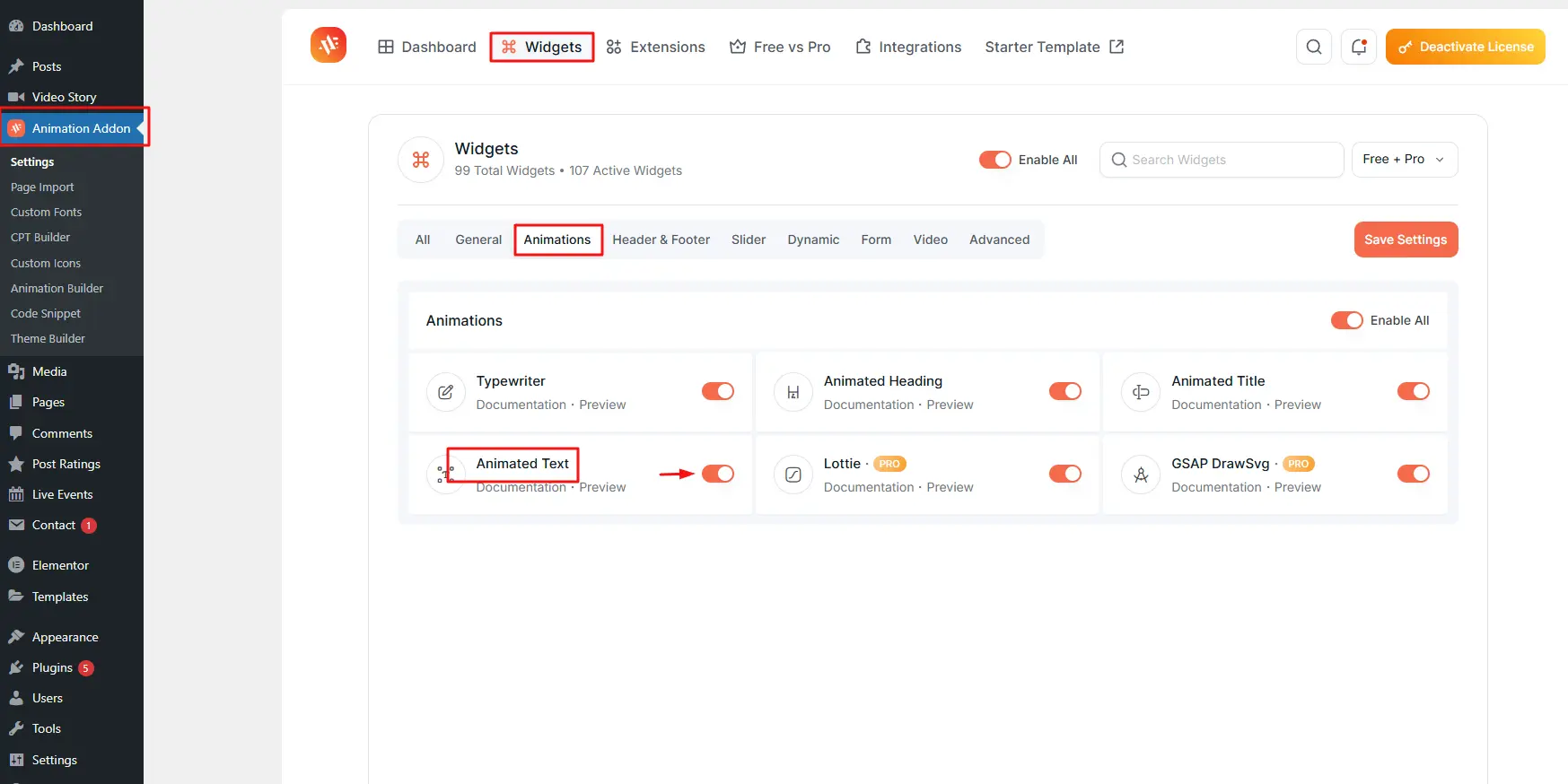
Task: Toggle off the Typewriter widget
Action: tap(717, 391)
